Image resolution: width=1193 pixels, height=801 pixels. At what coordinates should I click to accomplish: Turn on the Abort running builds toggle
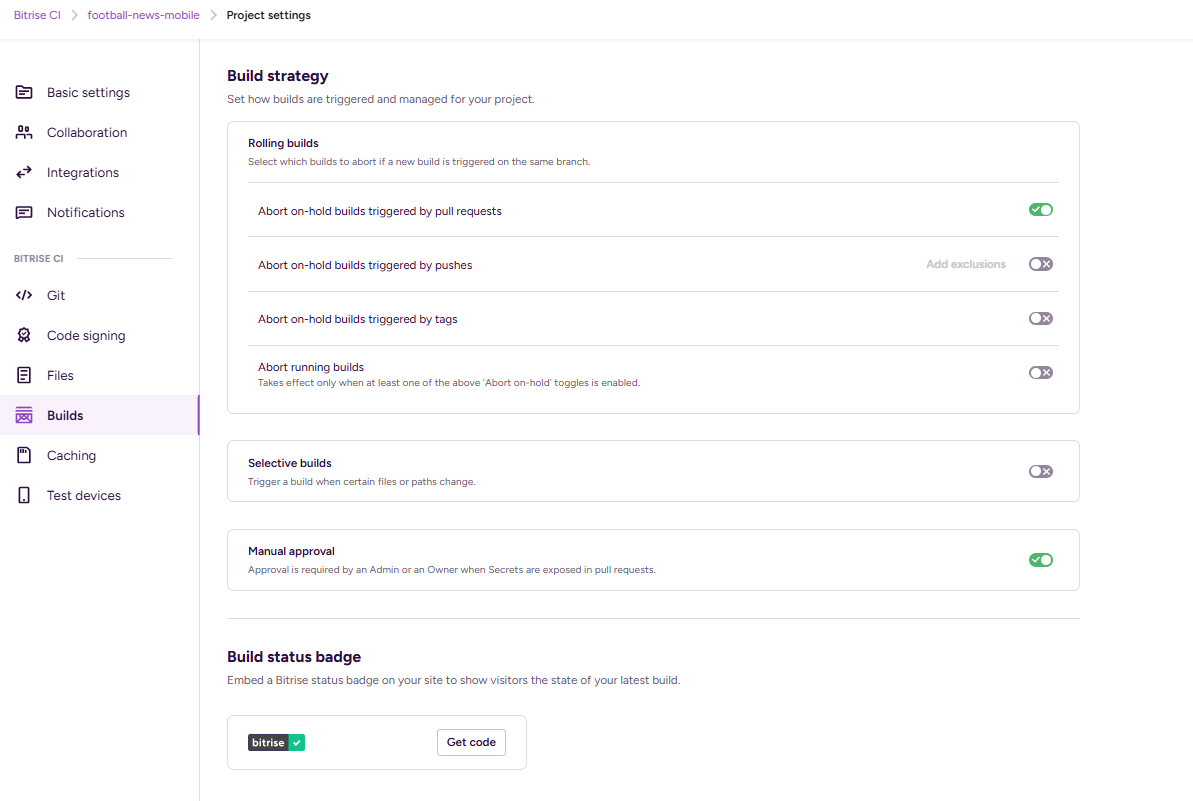1040,372
